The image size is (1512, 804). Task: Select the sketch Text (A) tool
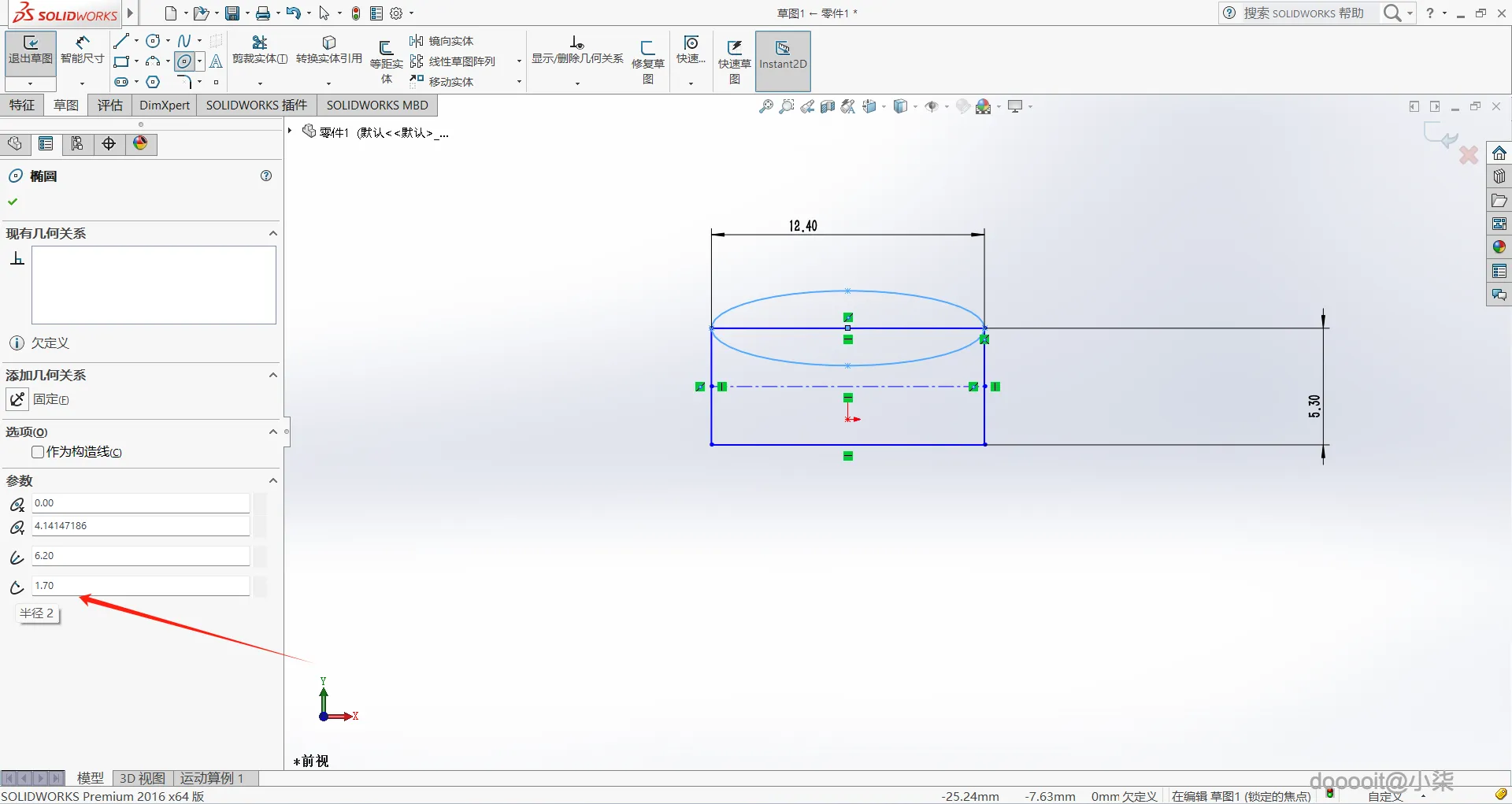217,61
